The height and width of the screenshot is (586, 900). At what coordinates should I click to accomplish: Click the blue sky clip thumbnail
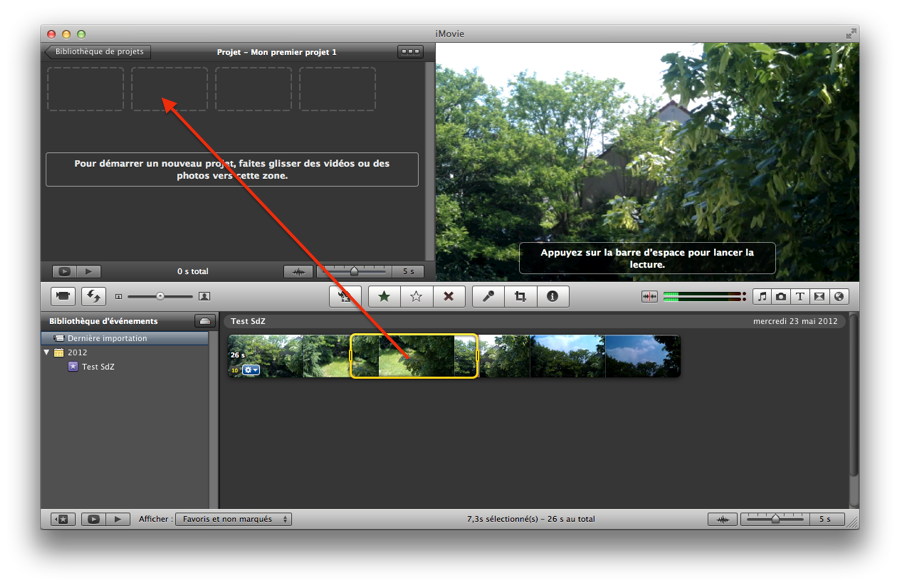click(x=642, y=356)
